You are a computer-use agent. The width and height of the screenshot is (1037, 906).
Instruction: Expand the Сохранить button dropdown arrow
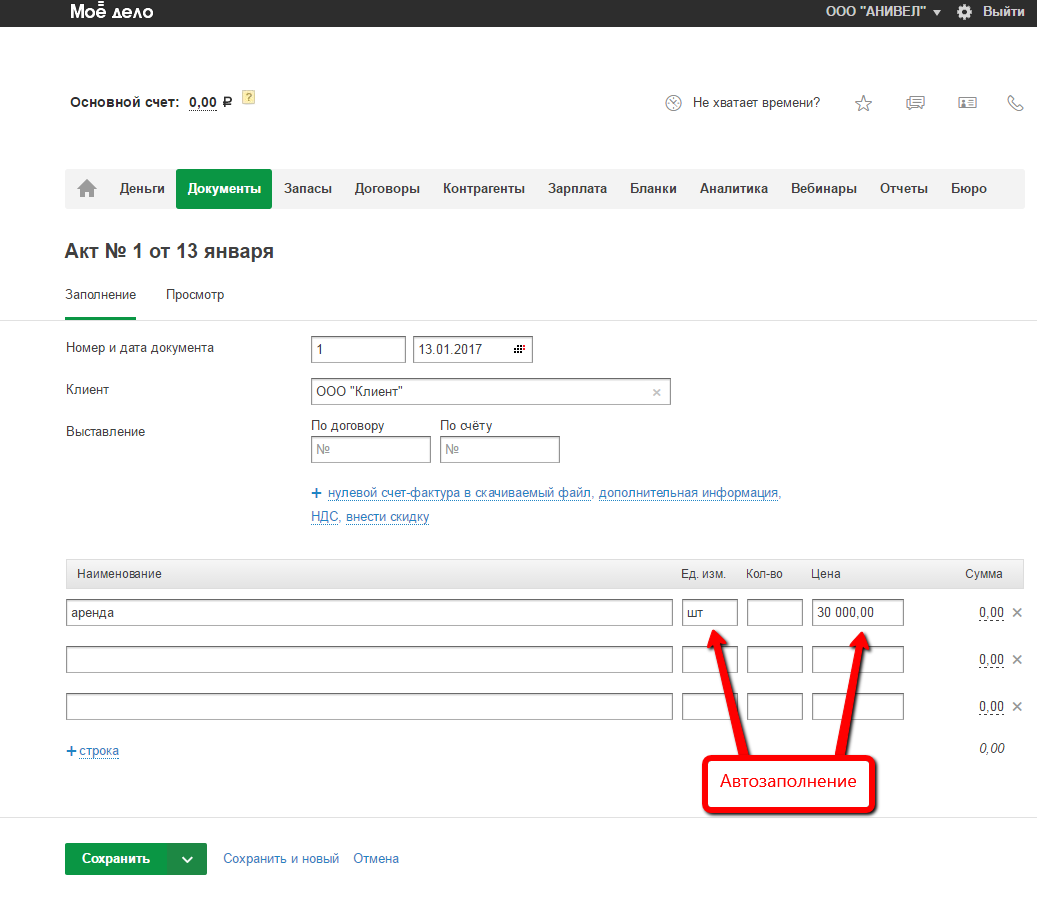[187, 859]
